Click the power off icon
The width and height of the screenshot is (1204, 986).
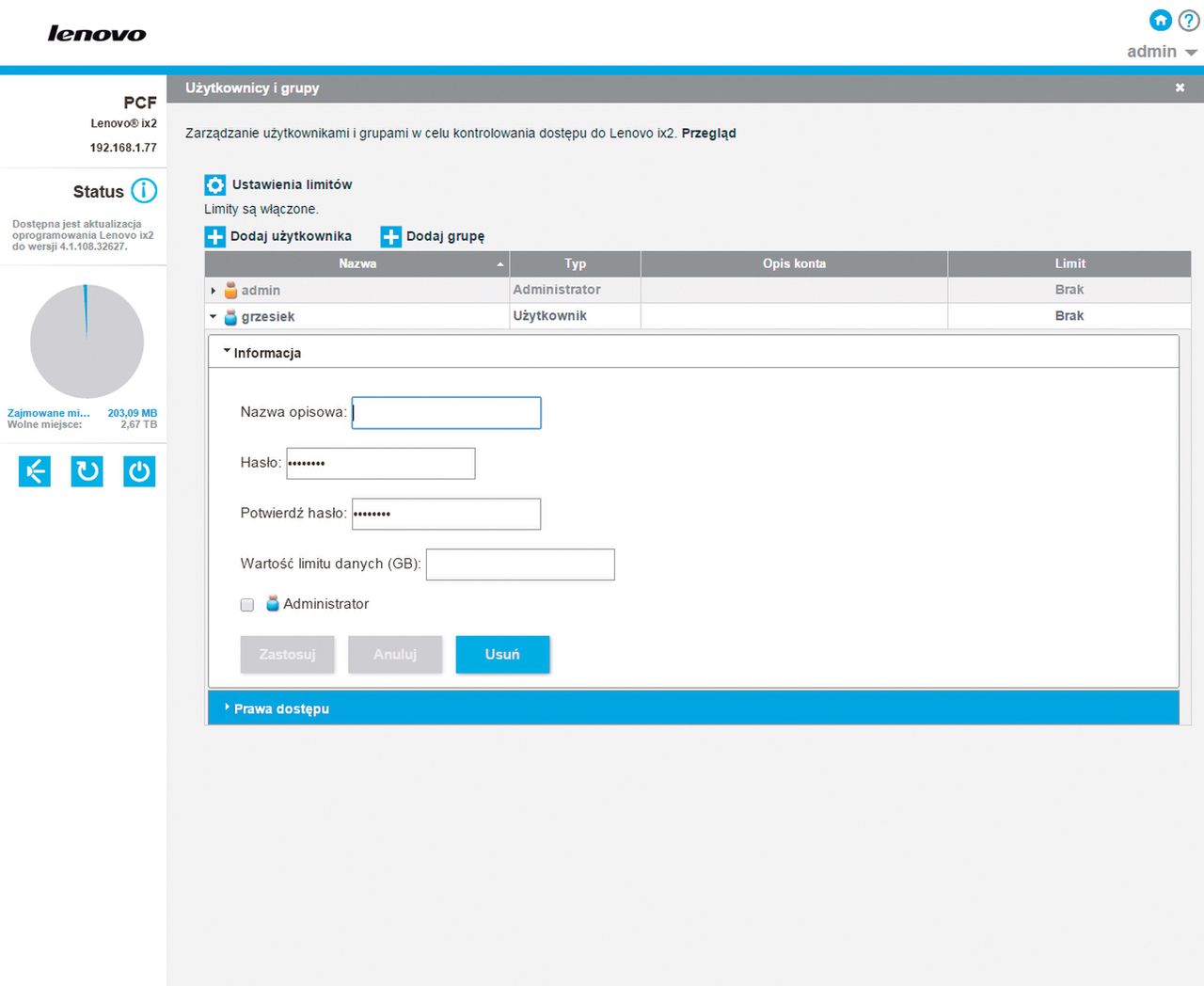[139, 471]
